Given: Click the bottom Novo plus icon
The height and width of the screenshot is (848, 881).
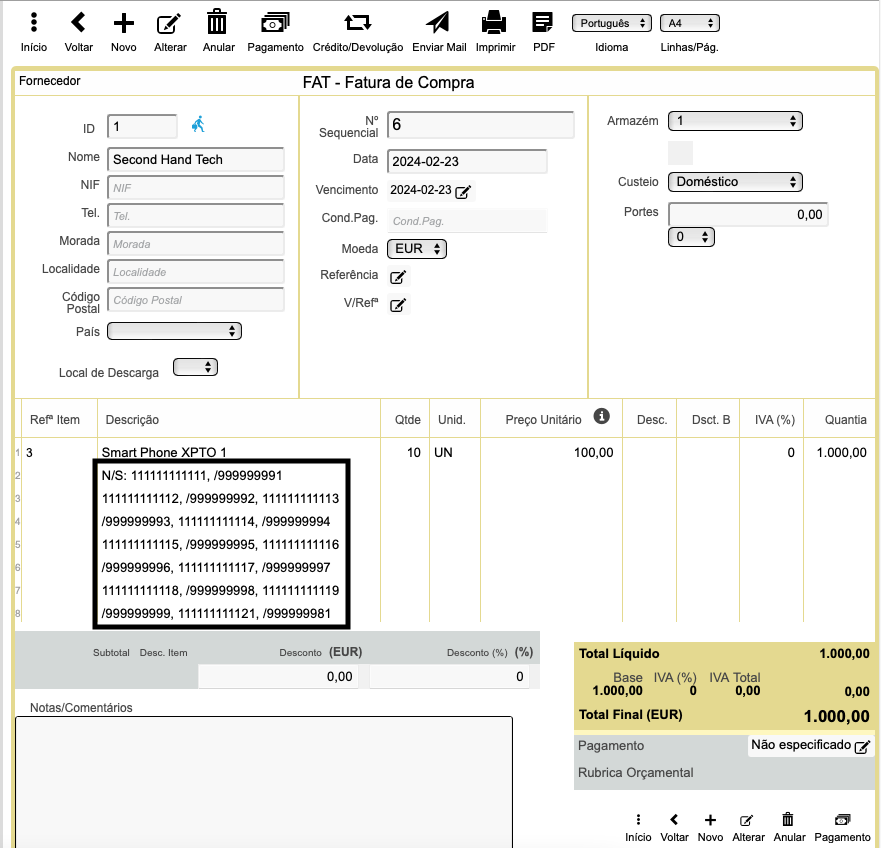Looking at the screenshot, I should 710,820.
